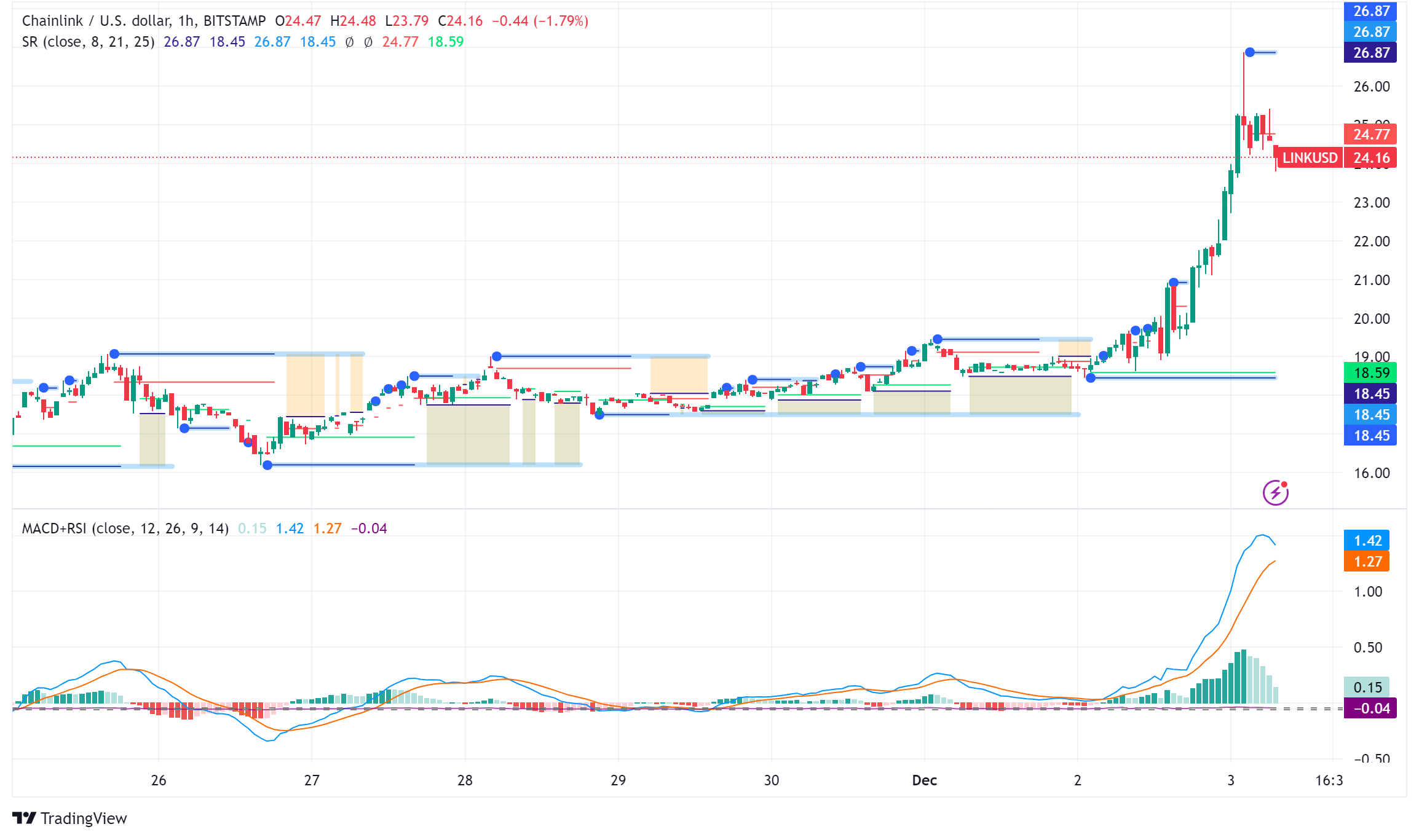Open the TradingView logo link
The height and width of the screenshot is (840, 1419).
69,818
